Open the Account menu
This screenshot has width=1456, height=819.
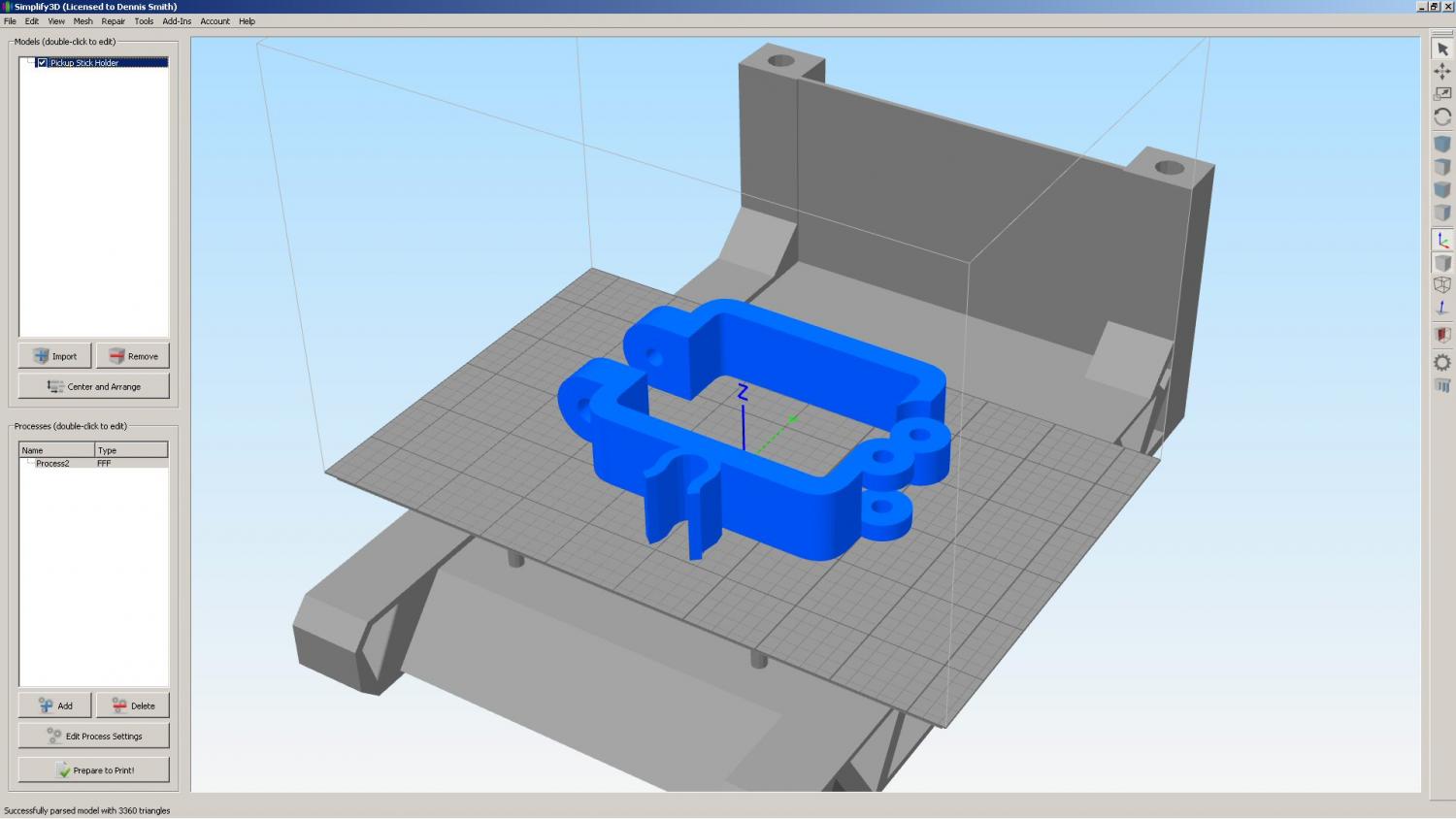pyautogui.click(x=215, y=21)
